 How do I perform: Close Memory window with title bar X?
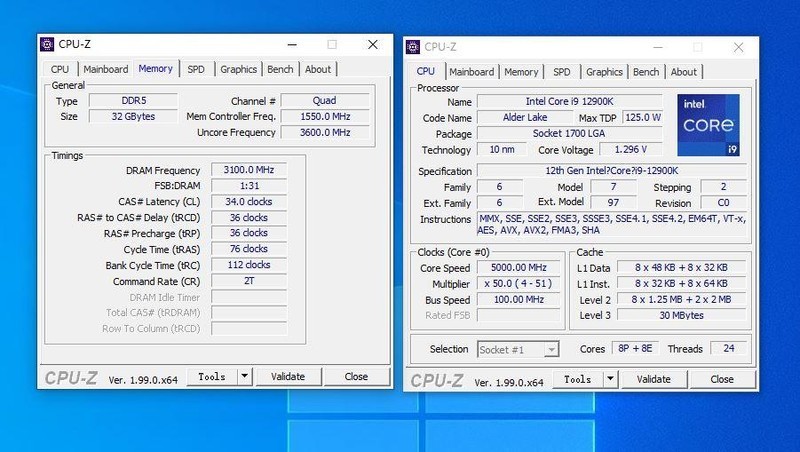coord(373,44)
